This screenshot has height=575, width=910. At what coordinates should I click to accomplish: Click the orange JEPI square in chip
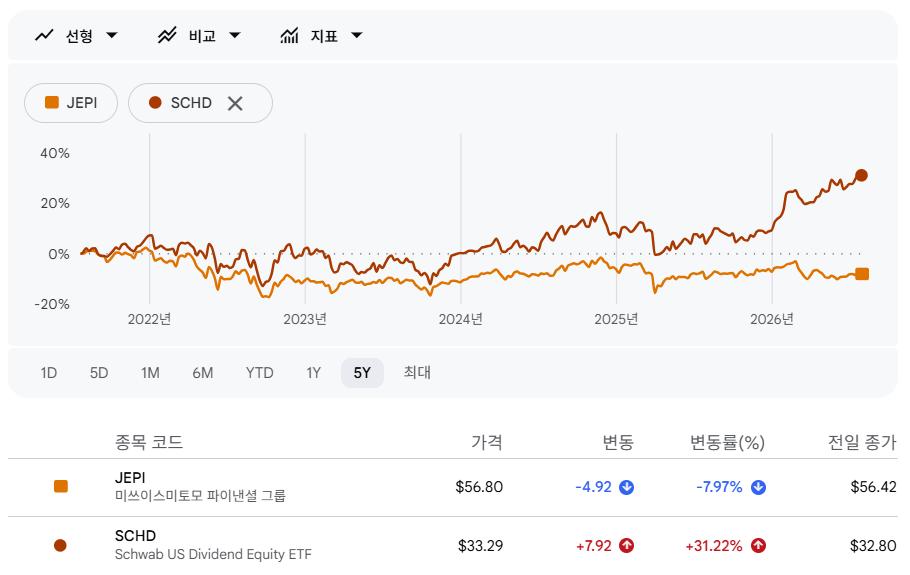coord(52,103)
